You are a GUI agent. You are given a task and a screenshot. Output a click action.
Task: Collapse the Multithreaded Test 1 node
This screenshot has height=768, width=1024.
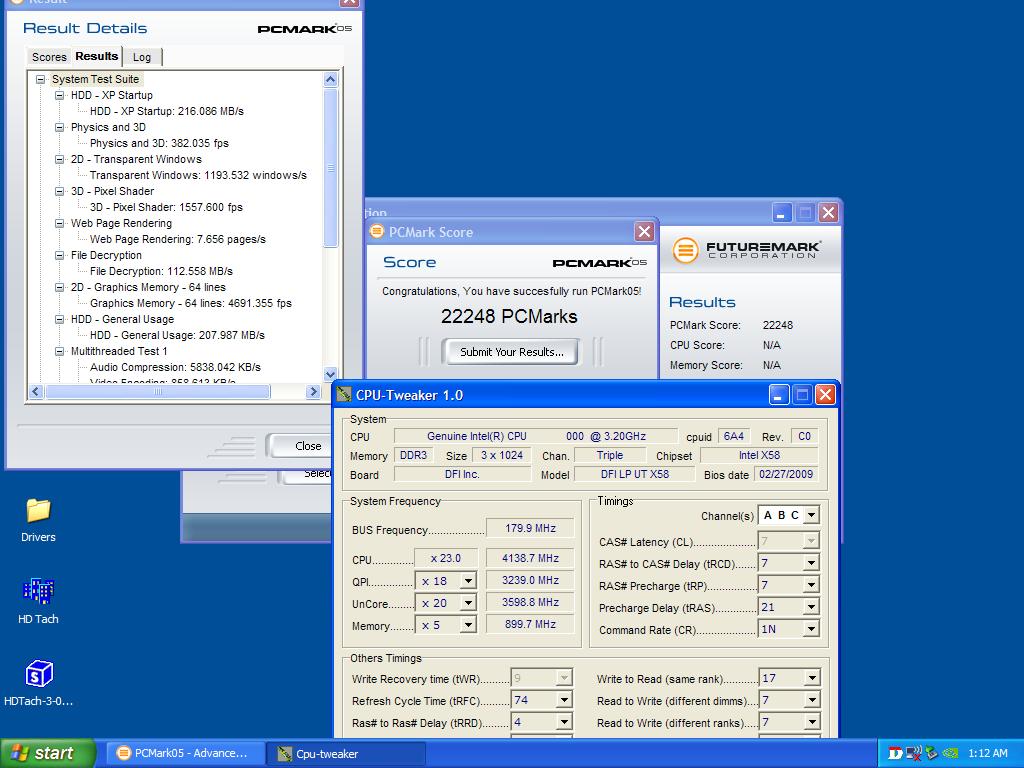pyautogui.click(x=59, y=351)
